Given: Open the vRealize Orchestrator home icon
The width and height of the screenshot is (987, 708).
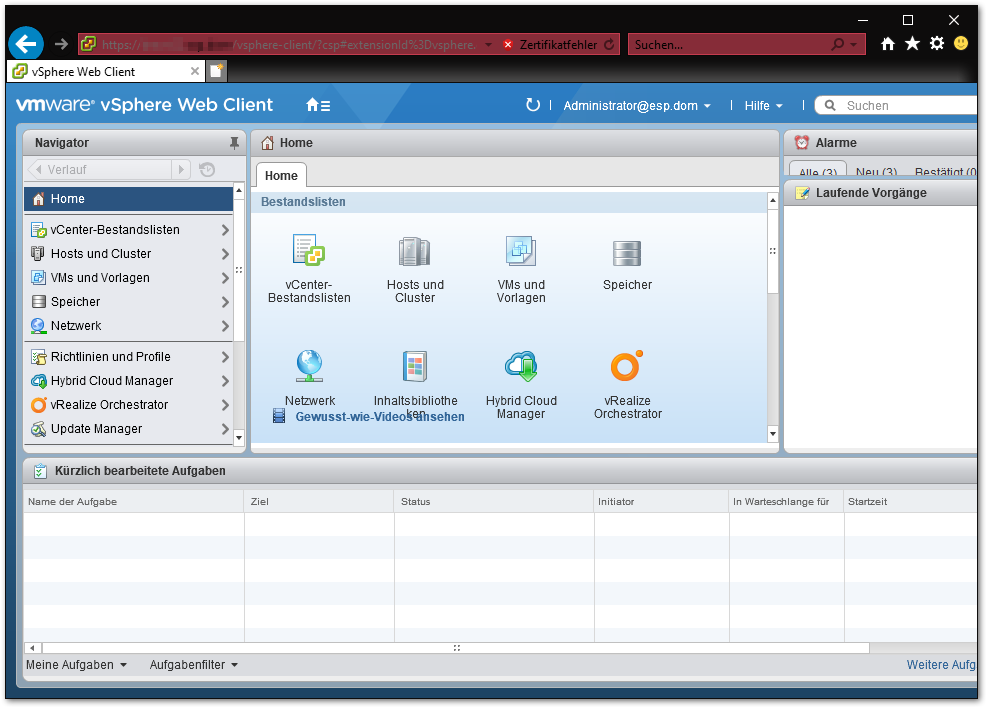Looking at the screenshot, I should pos(627,367).
